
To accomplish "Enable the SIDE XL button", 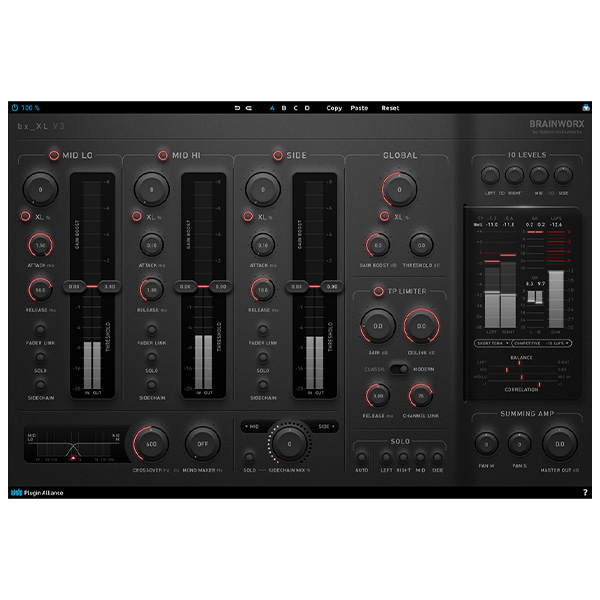I will [x=248, y=216].
